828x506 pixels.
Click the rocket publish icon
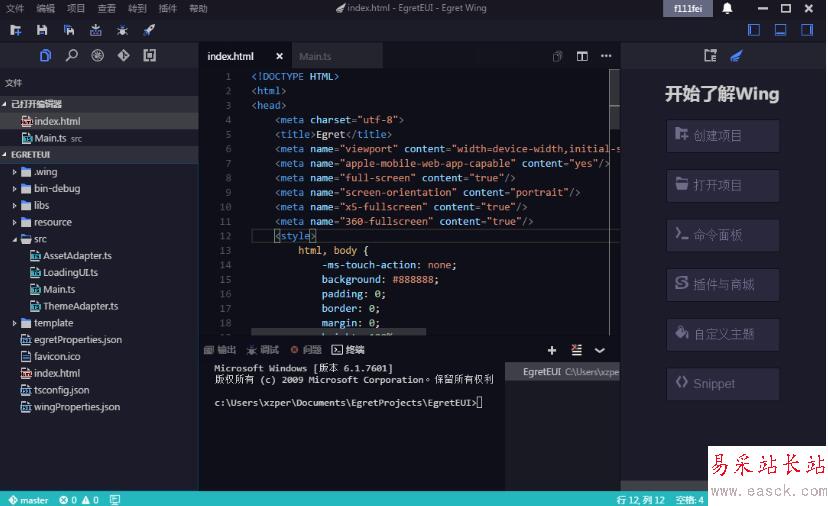[149, 30]
